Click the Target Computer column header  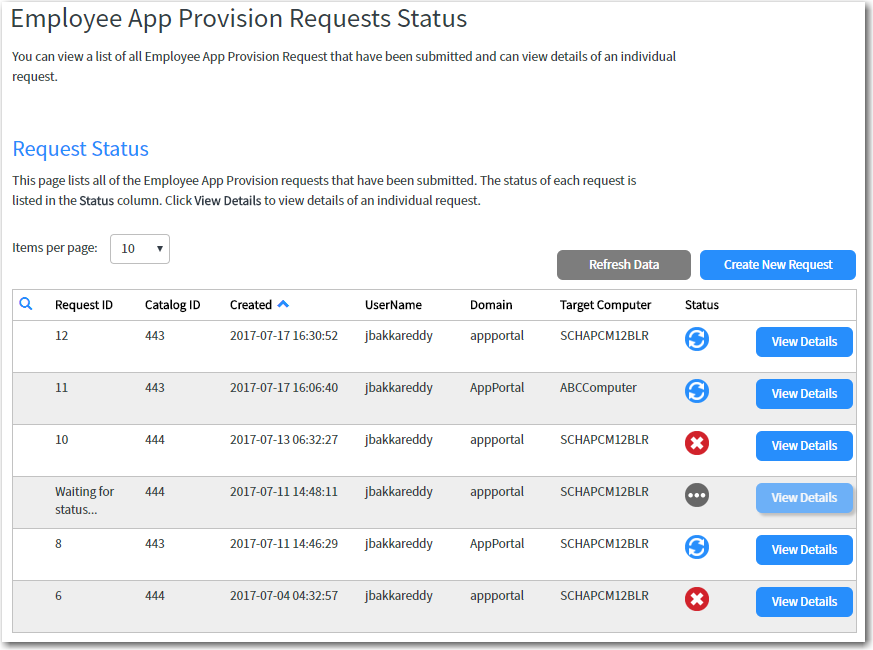[603, 304]
